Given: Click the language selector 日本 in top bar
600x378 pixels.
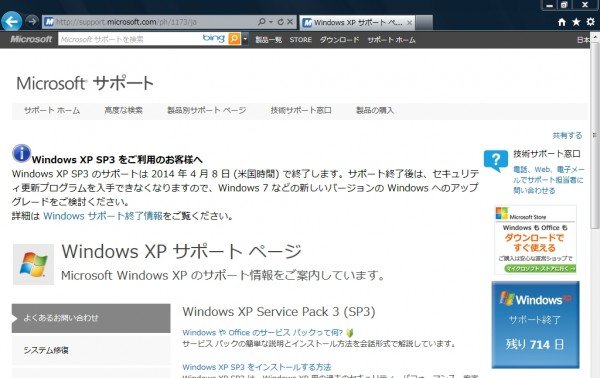Looking at the screenshot, I should (x=583, y=40).
